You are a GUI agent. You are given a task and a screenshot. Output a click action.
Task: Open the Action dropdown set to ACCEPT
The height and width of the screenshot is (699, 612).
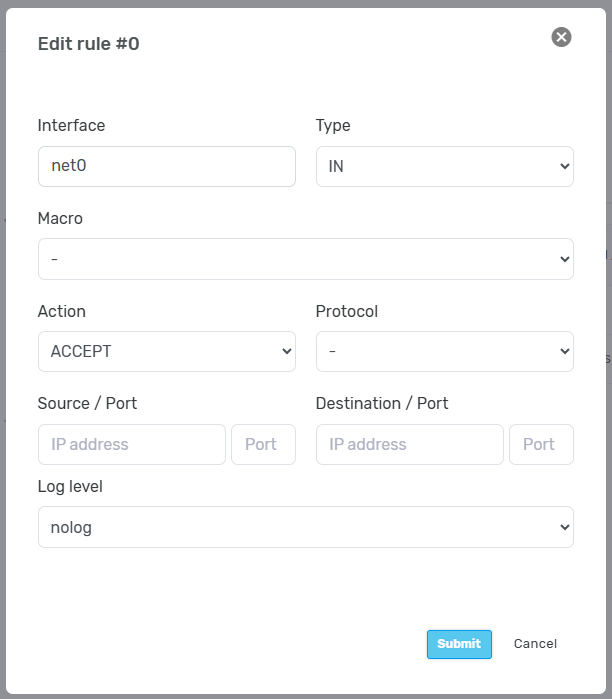tap(166, 352)
